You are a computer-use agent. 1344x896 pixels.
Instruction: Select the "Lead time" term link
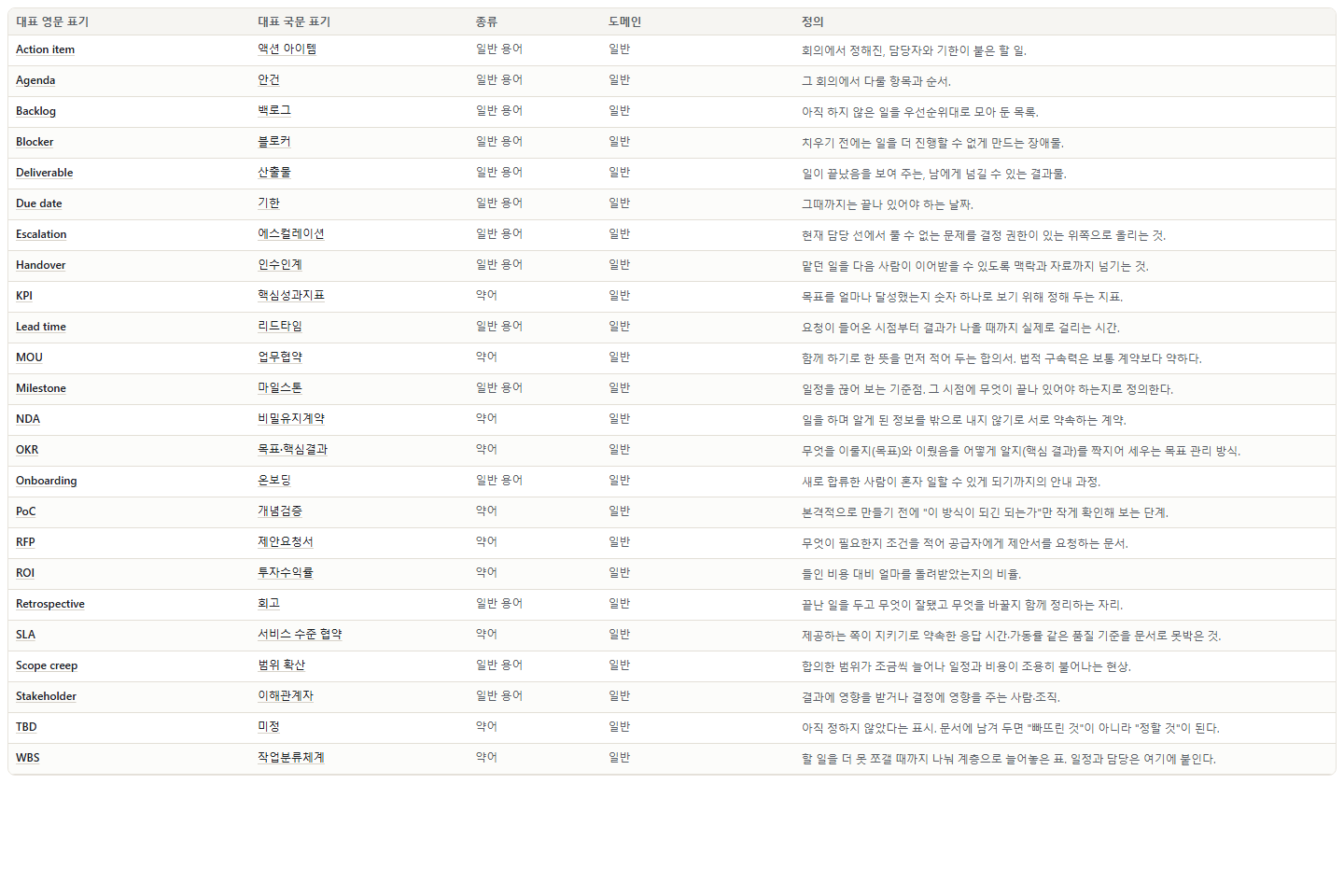pyautogui.click(x=41, y=327)
